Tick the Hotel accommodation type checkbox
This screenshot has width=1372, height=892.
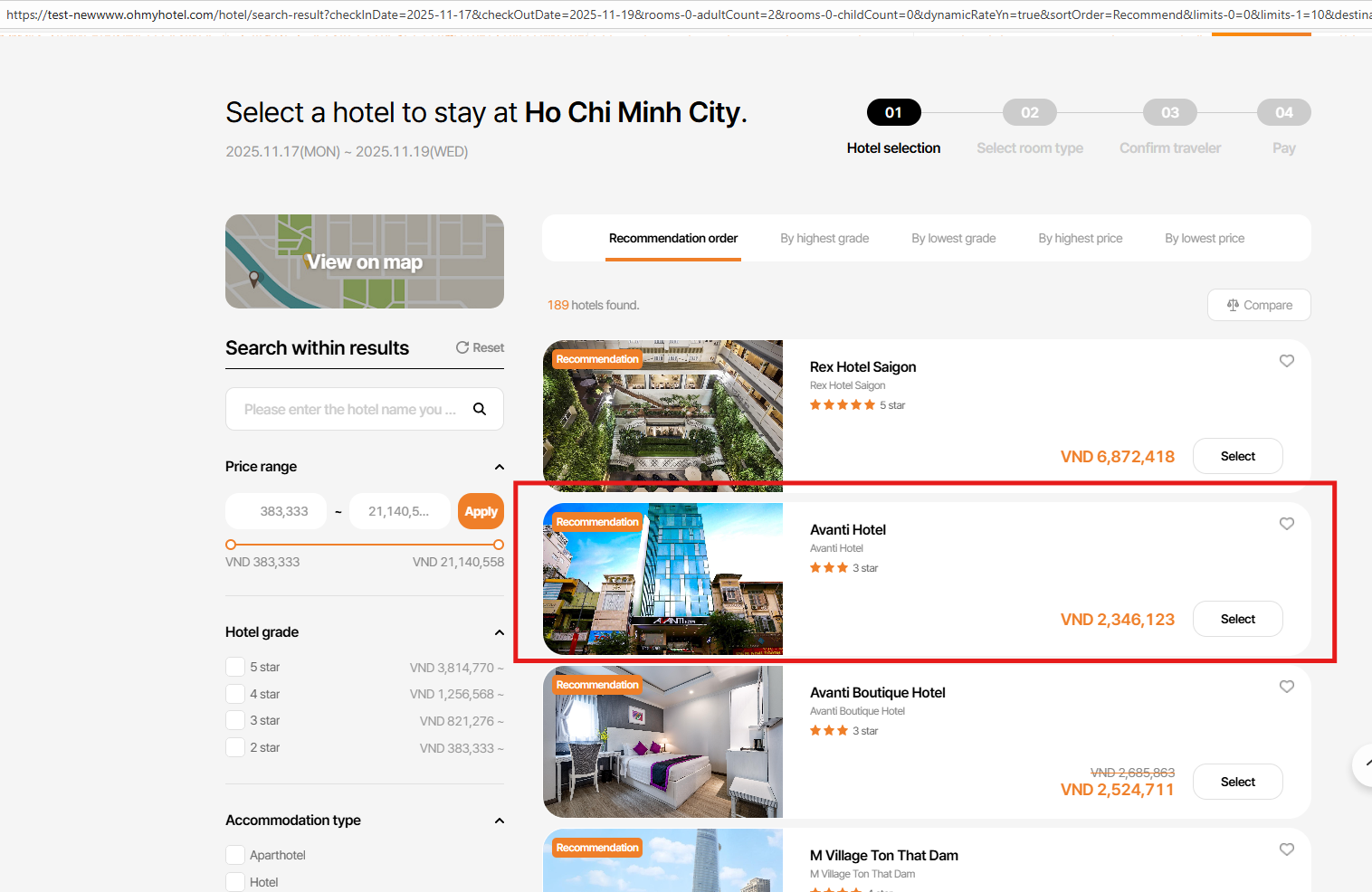click(235, 882)
